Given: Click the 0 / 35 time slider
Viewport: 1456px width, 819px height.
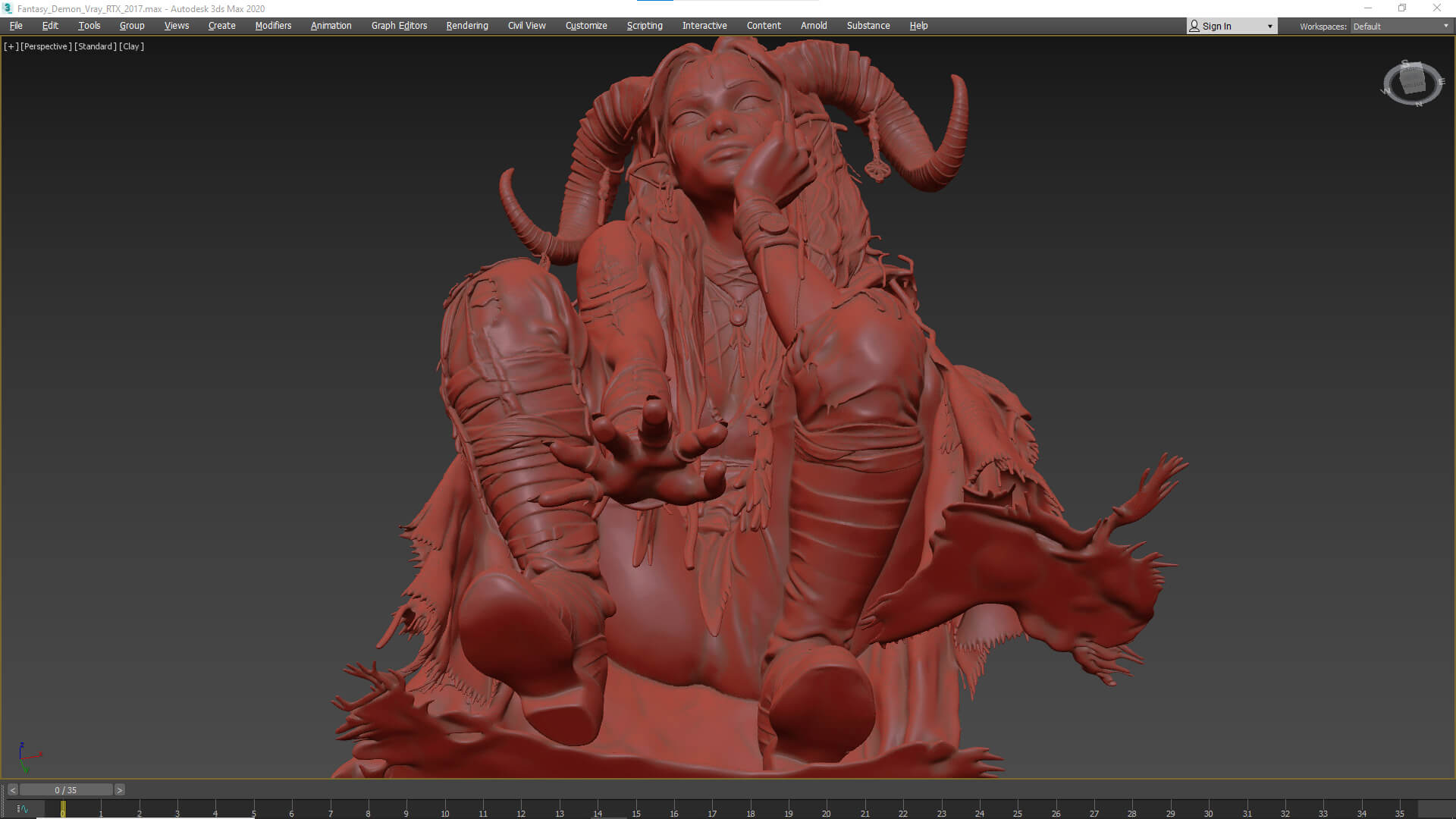Looking at the screenshot, I should tap(66, 790).
